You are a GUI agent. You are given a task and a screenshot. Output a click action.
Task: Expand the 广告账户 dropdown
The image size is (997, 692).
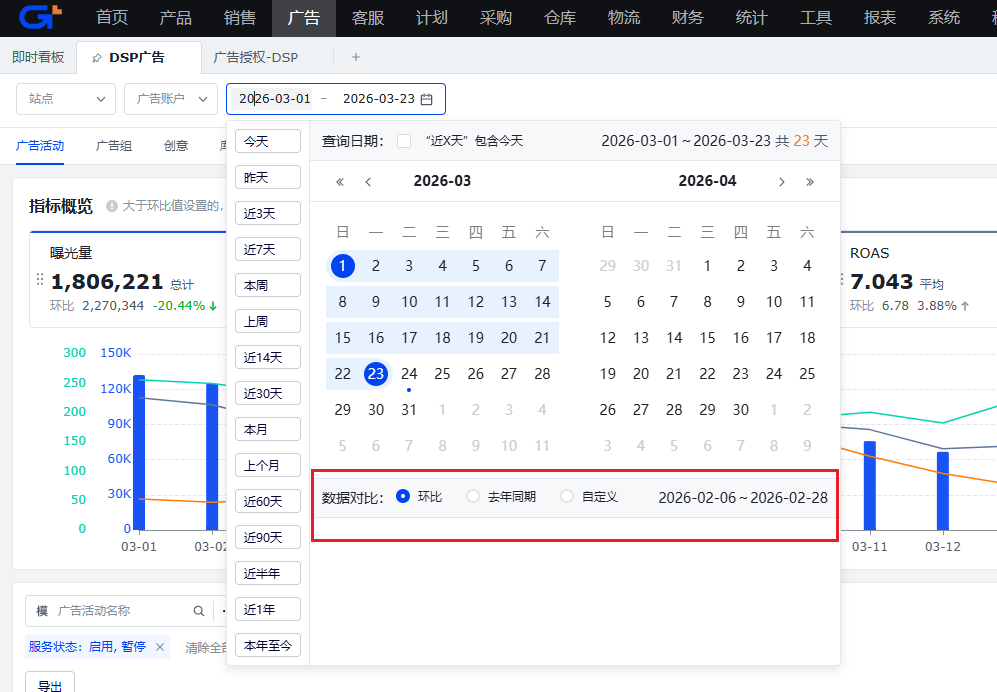point(171,99)
